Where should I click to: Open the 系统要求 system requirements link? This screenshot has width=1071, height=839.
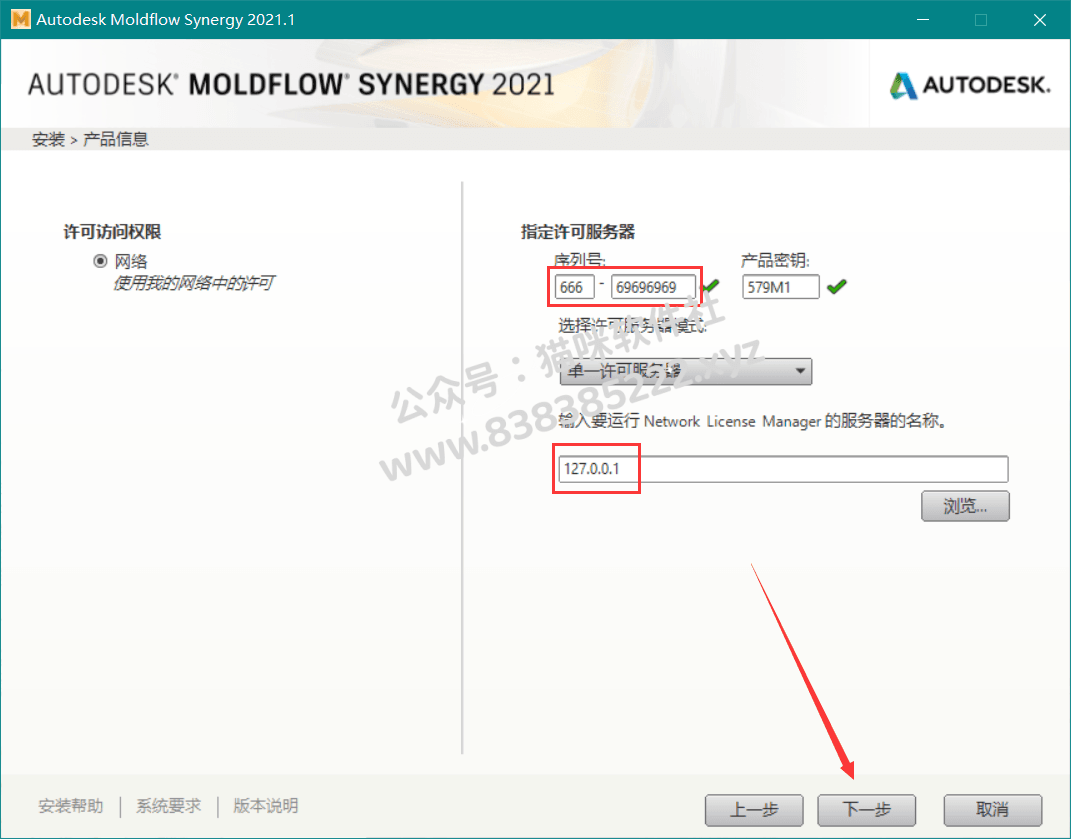pyautogui.click(x=169, y=806)
